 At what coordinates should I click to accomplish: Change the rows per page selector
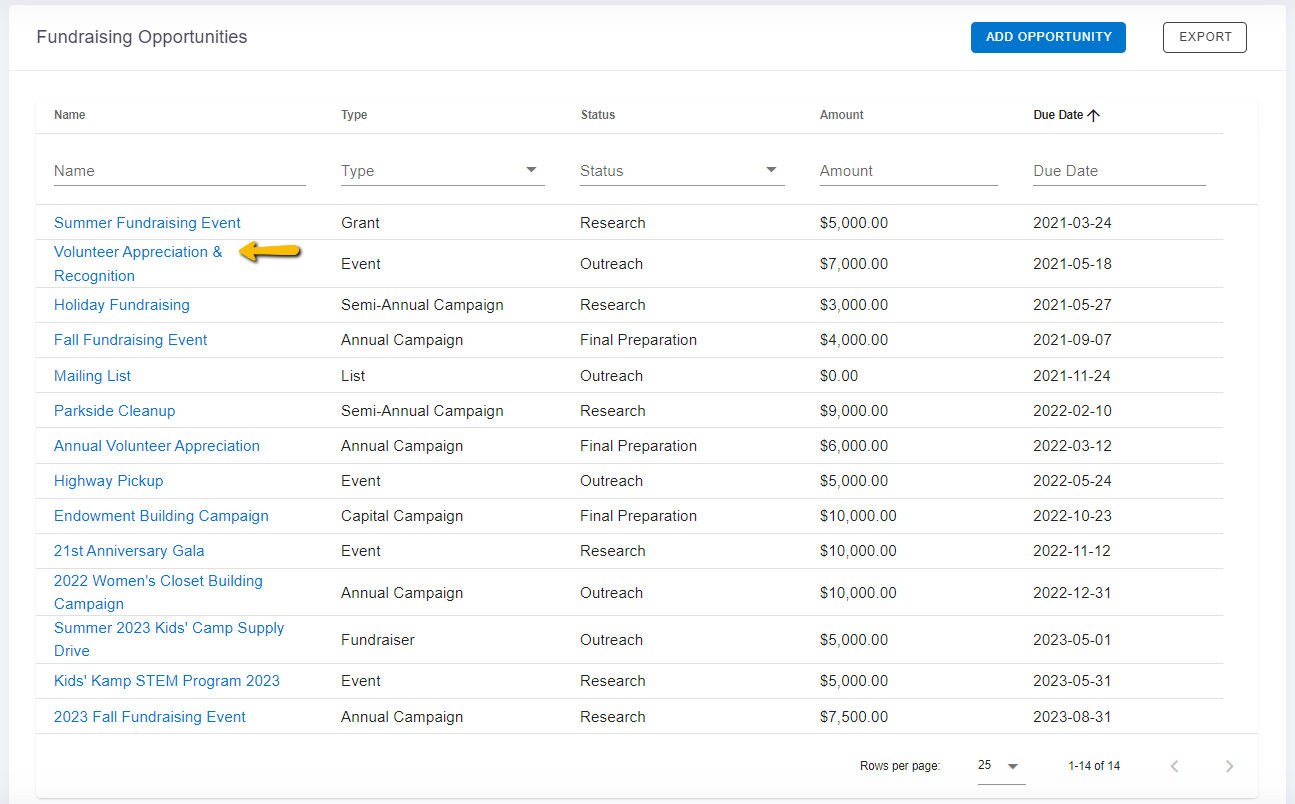tap(1001, 766)
